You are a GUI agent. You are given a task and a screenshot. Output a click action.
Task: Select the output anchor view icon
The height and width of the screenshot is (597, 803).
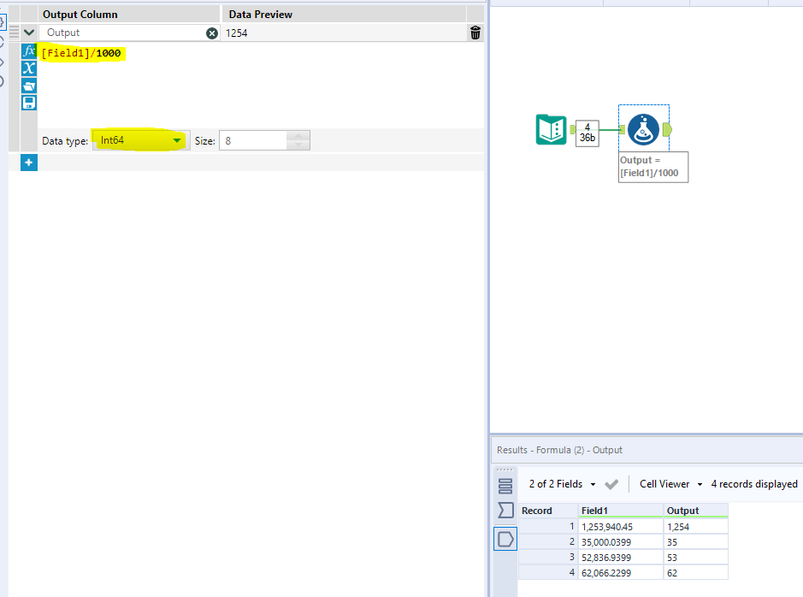[x=505, y=539]
